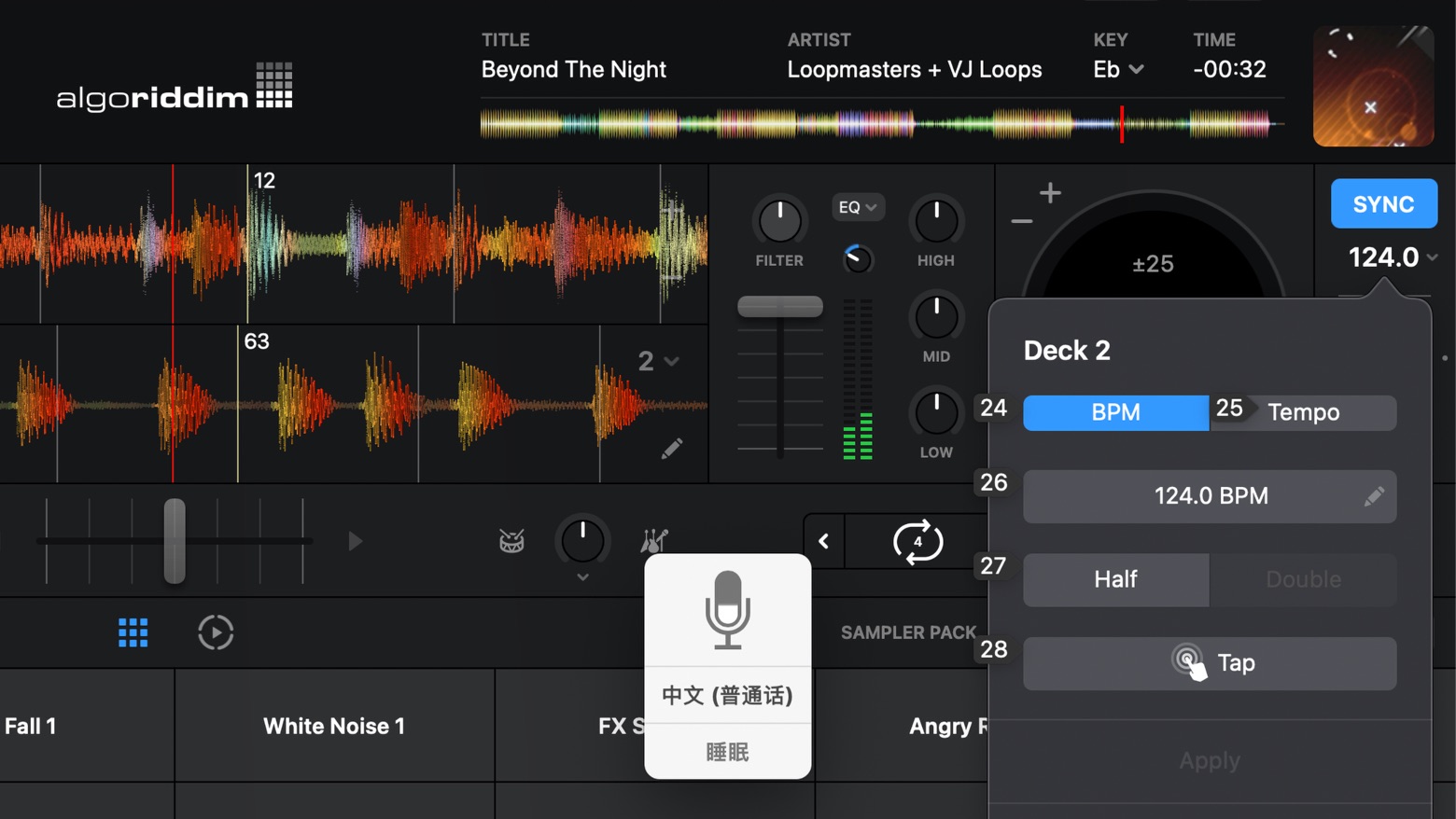Select the BPM segment in Deck 2
Viewport: 1456px width, 819px height.
pos(1116,412)
